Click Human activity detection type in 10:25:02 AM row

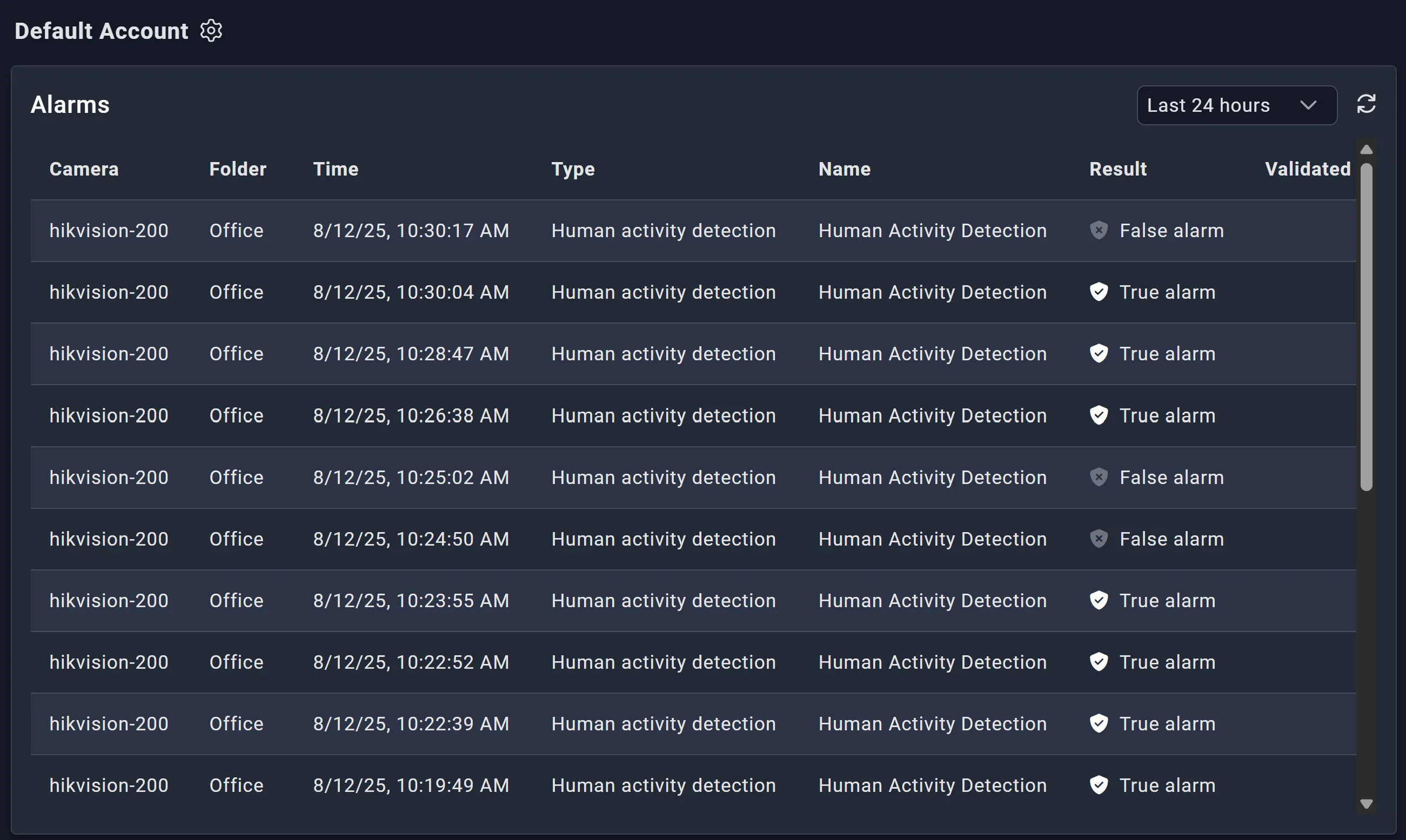[x=664, y=477]
